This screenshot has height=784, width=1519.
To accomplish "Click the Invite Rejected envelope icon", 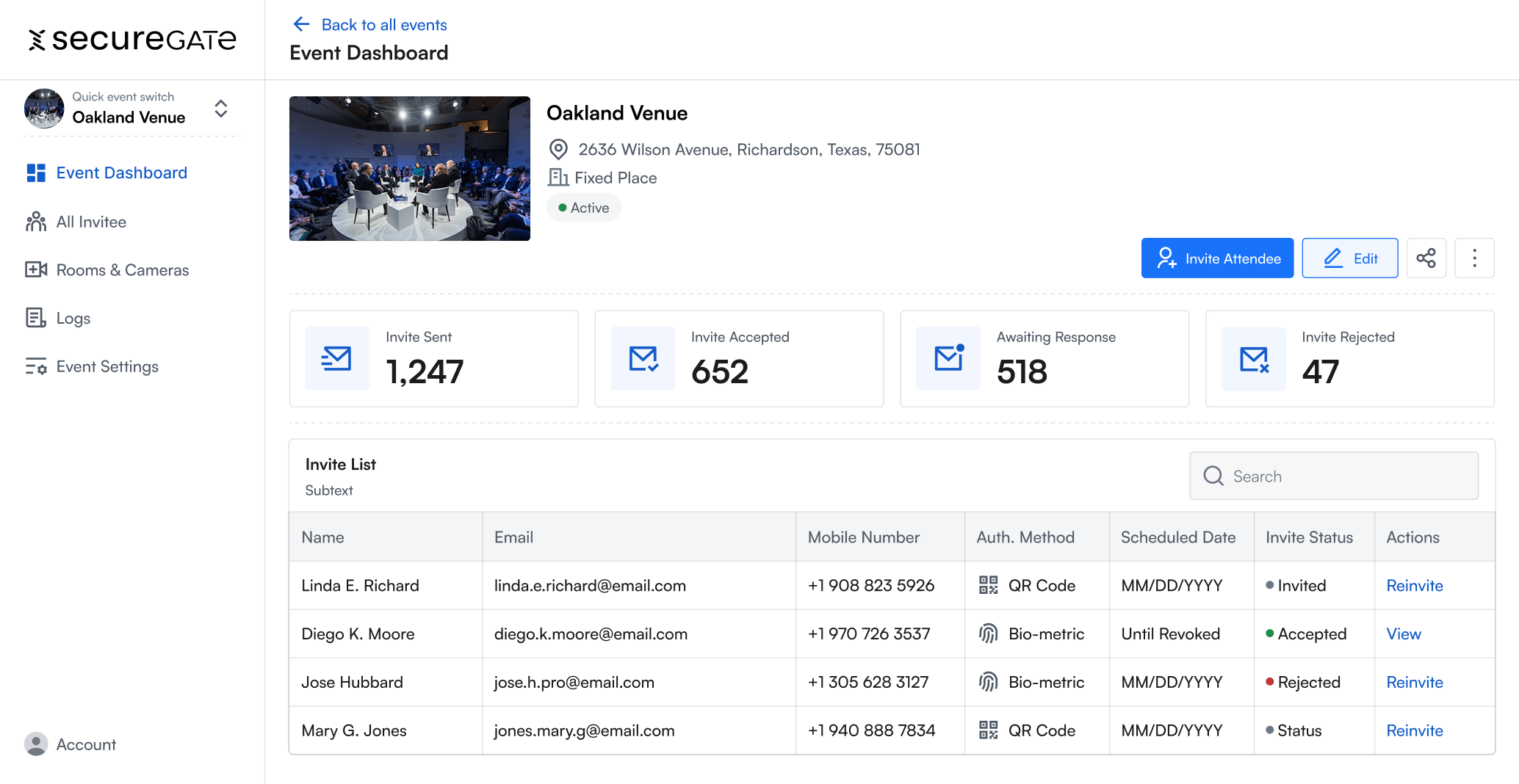I will click(x=1254, y=358).
